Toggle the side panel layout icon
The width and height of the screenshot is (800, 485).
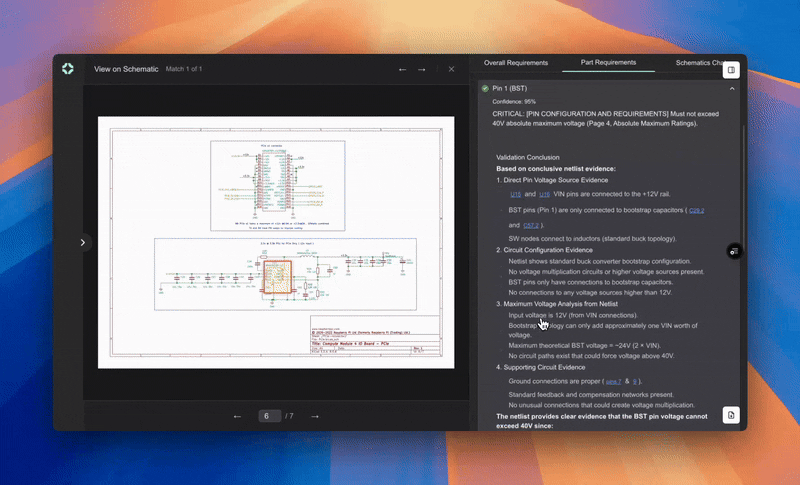click(x=731, y=70)
